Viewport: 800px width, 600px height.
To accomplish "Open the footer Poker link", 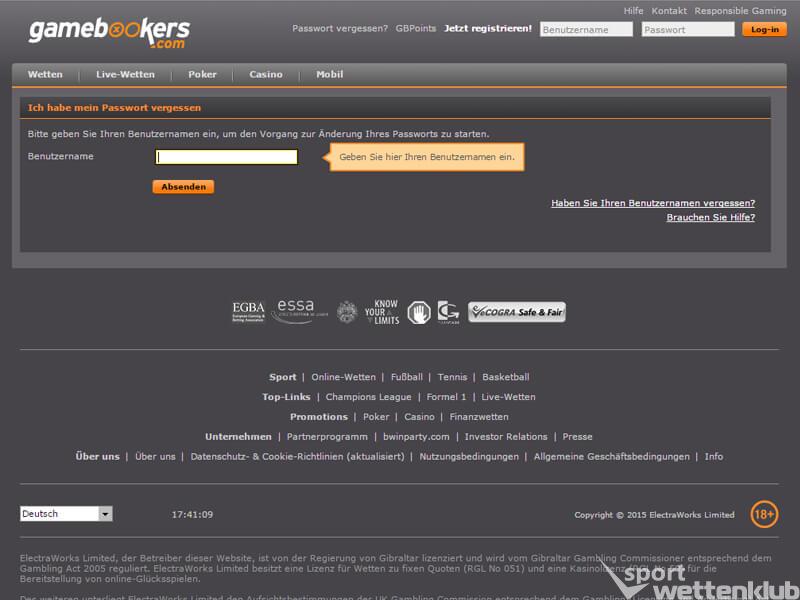I will point(376,417).
